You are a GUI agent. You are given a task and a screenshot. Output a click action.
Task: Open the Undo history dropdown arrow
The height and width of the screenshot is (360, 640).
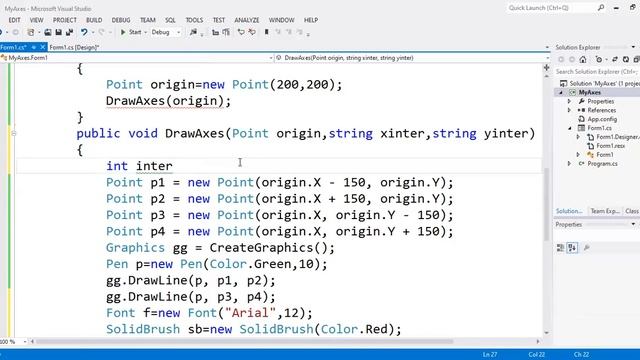tap(93, 32)
